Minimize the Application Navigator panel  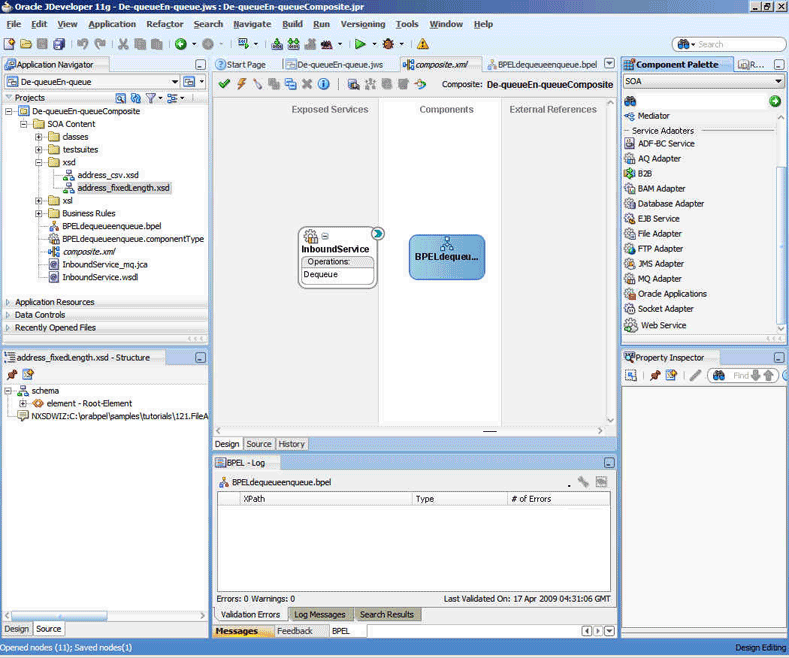tap(200, 65)
